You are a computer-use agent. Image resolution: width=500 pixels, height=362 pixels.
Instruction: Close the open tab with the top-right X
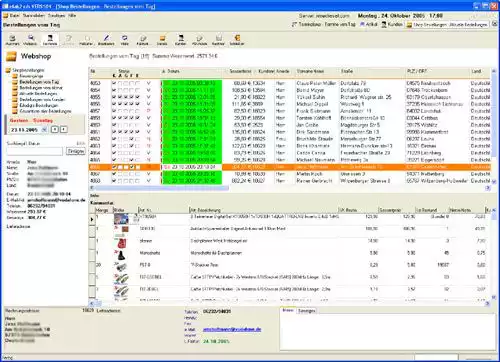tap(495, 24)
